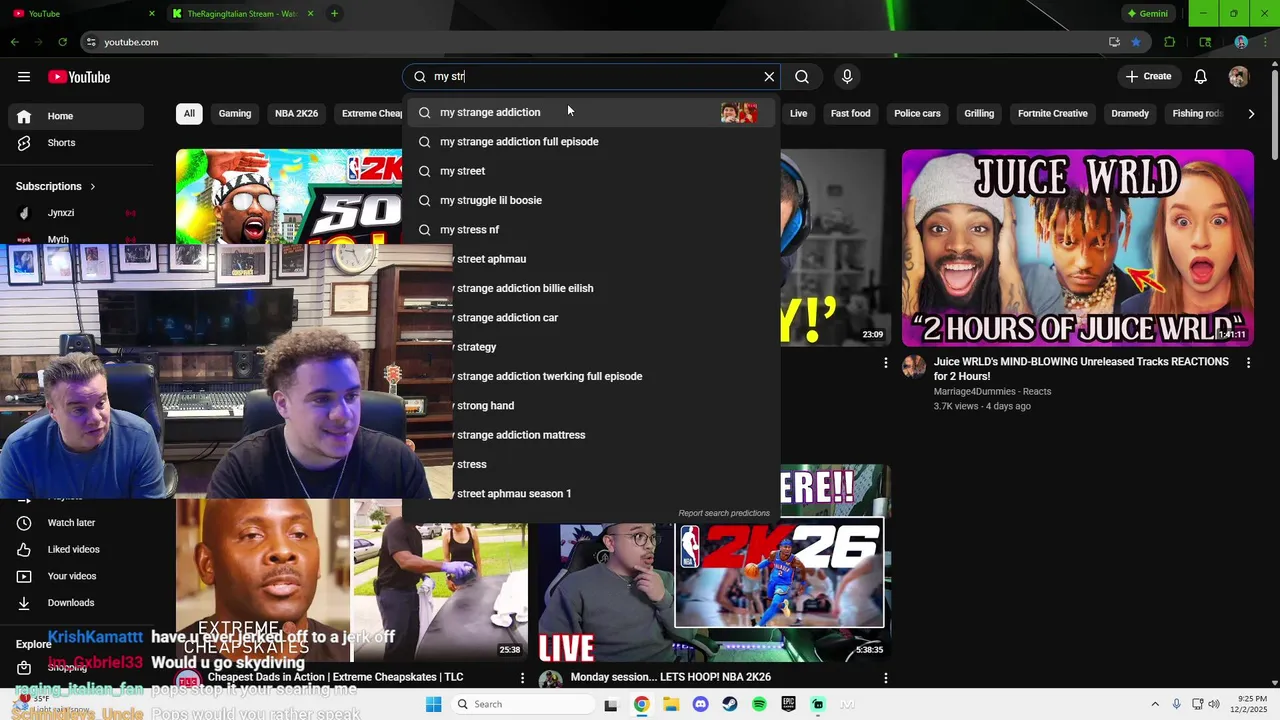This screenshot has height=720, width=1280.
Task: Open browser extensions puzzle icon
Action: pos(1170,42)
